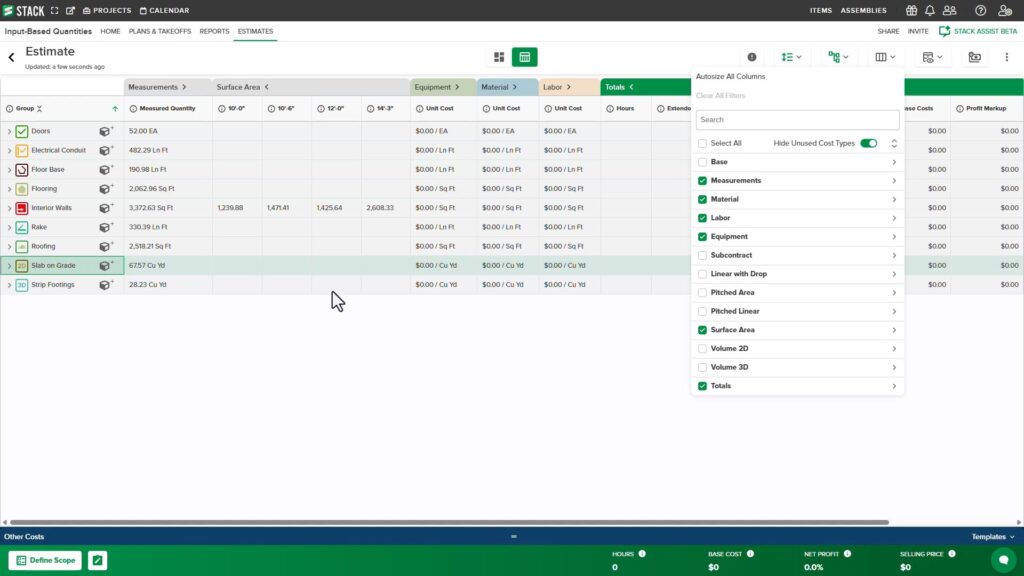This screenshot has width=1024, height=576.
Task: Tick the Select All checkbox
Action: pos(702,143)
